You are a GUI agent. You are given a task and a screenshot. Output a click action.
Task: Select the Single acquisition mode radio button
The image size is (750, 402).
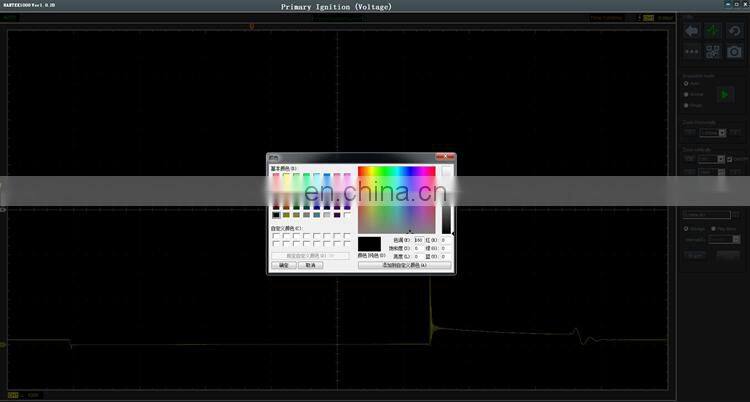[x=685, y=105]
